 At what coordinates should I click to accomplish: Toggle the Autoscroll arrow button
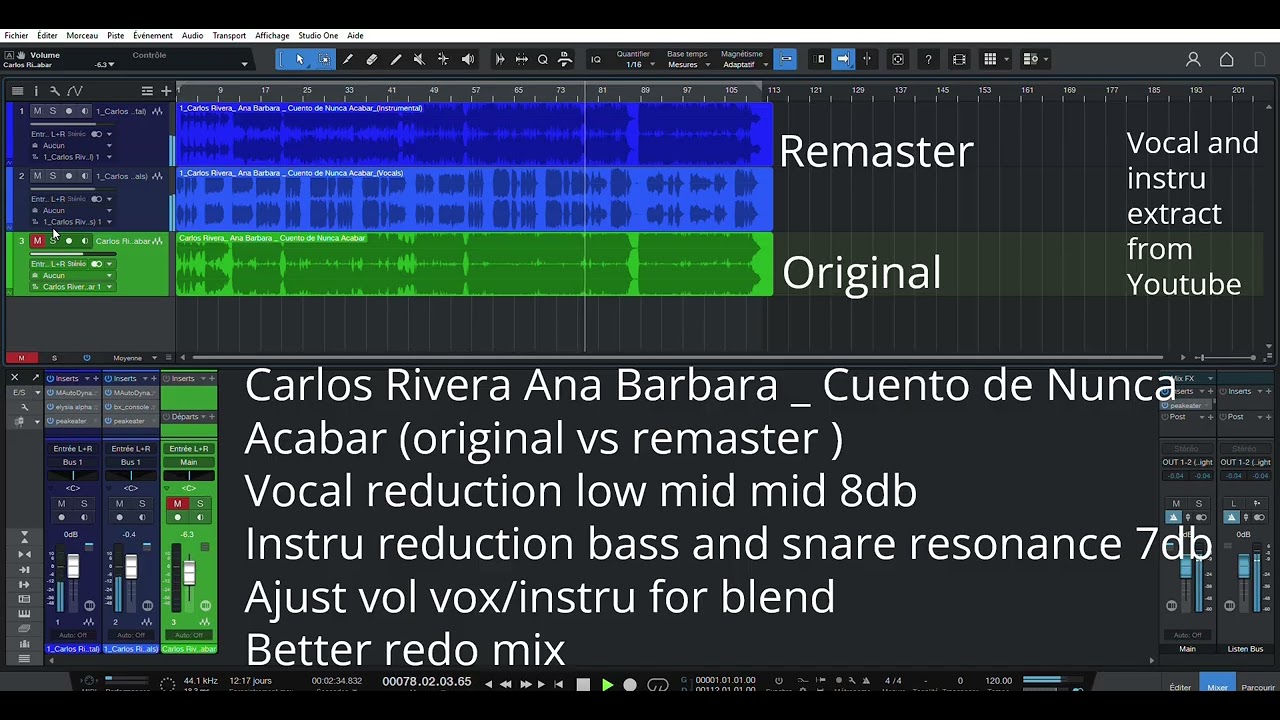843,59
